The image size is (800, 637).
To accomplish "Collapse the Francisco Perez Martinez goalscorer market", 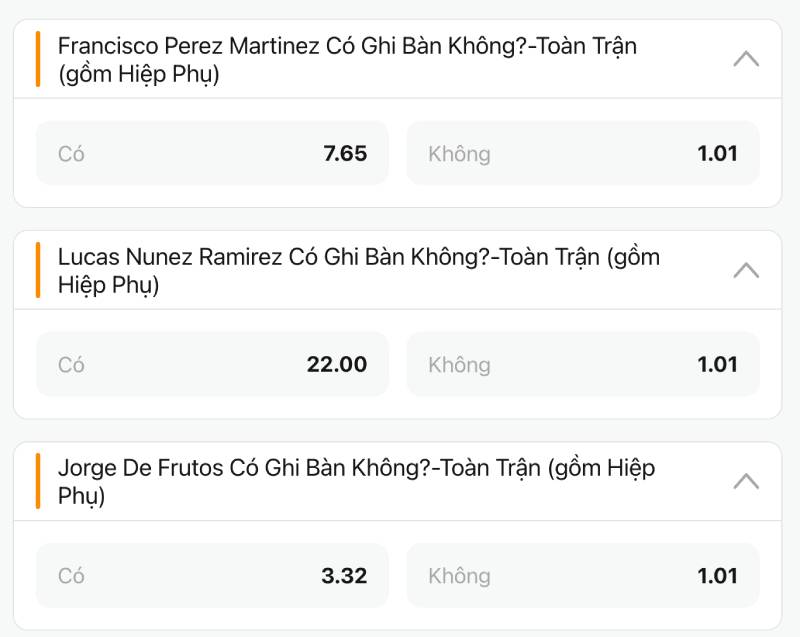I will pyautogui.click(x=745, y=59).
